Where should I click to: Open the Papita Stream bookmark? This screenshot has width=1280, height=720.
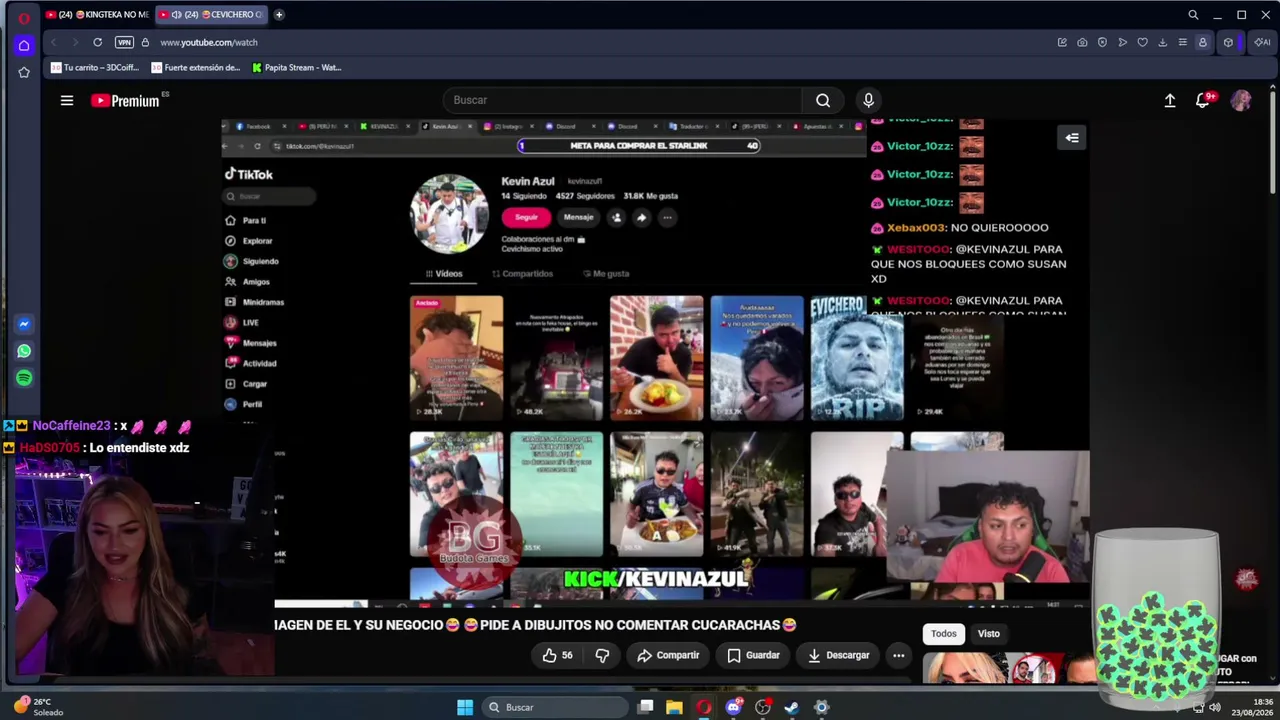coord(297,68)
